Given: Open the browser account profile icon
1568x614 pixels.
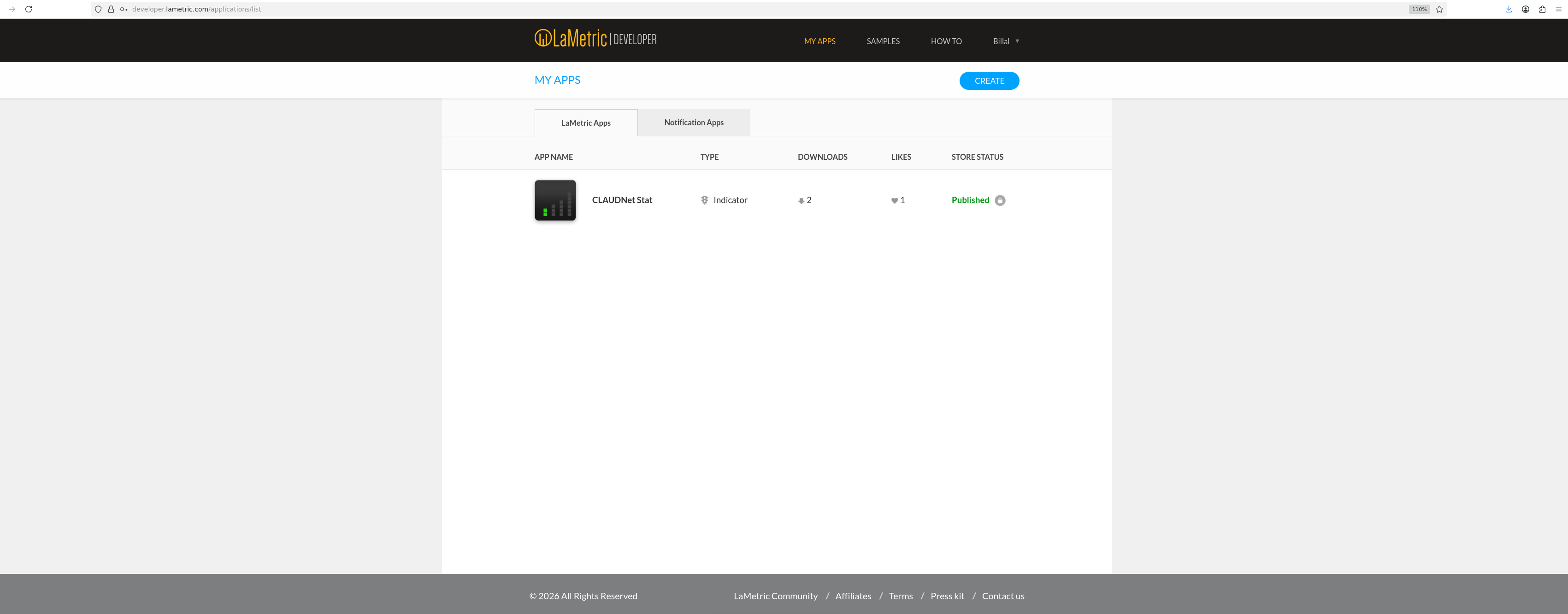Looking at the screenshot, I should (1526, 9).
